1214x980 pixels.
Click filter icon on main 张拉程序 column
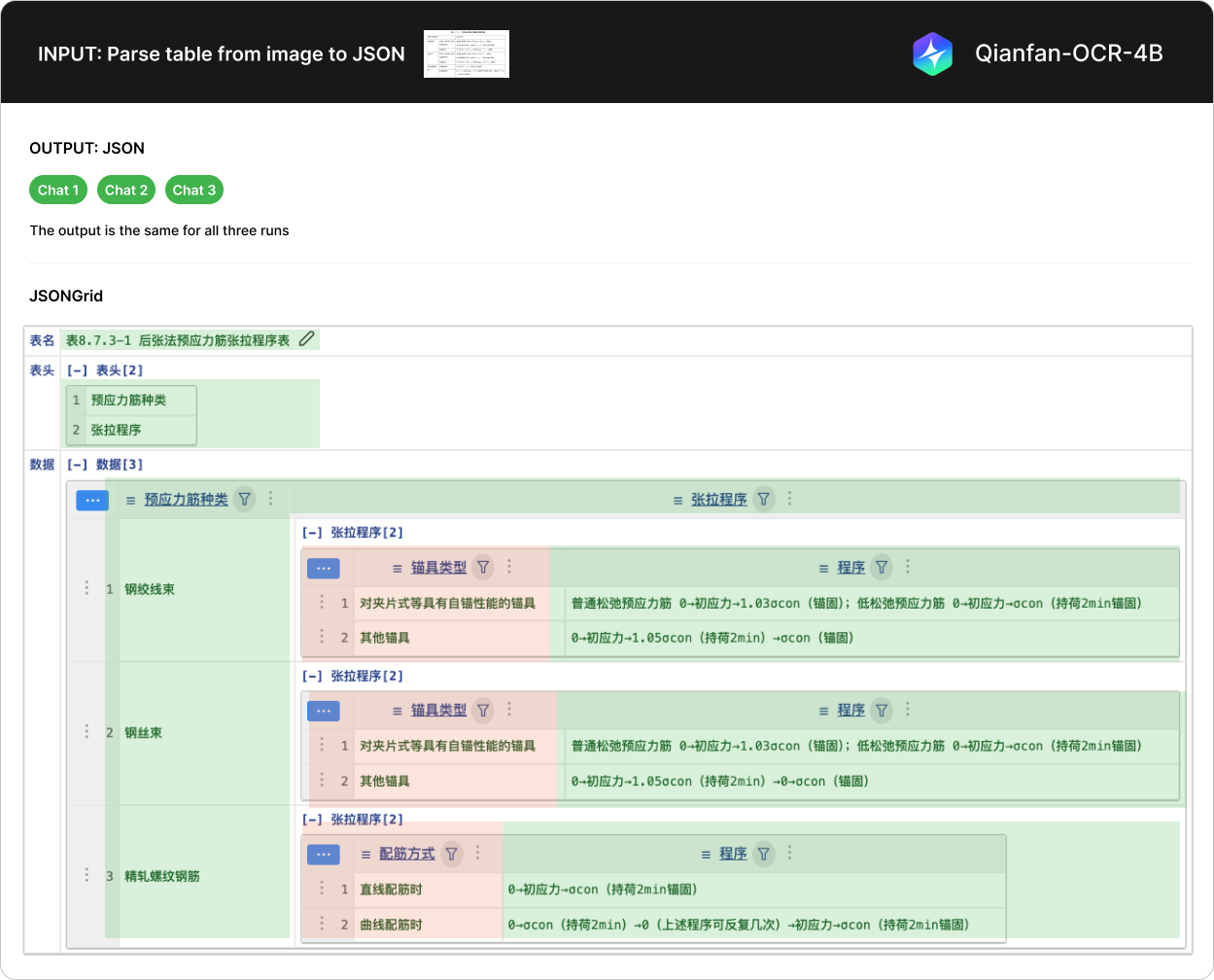pyautogui.click(x=764, y=499)
